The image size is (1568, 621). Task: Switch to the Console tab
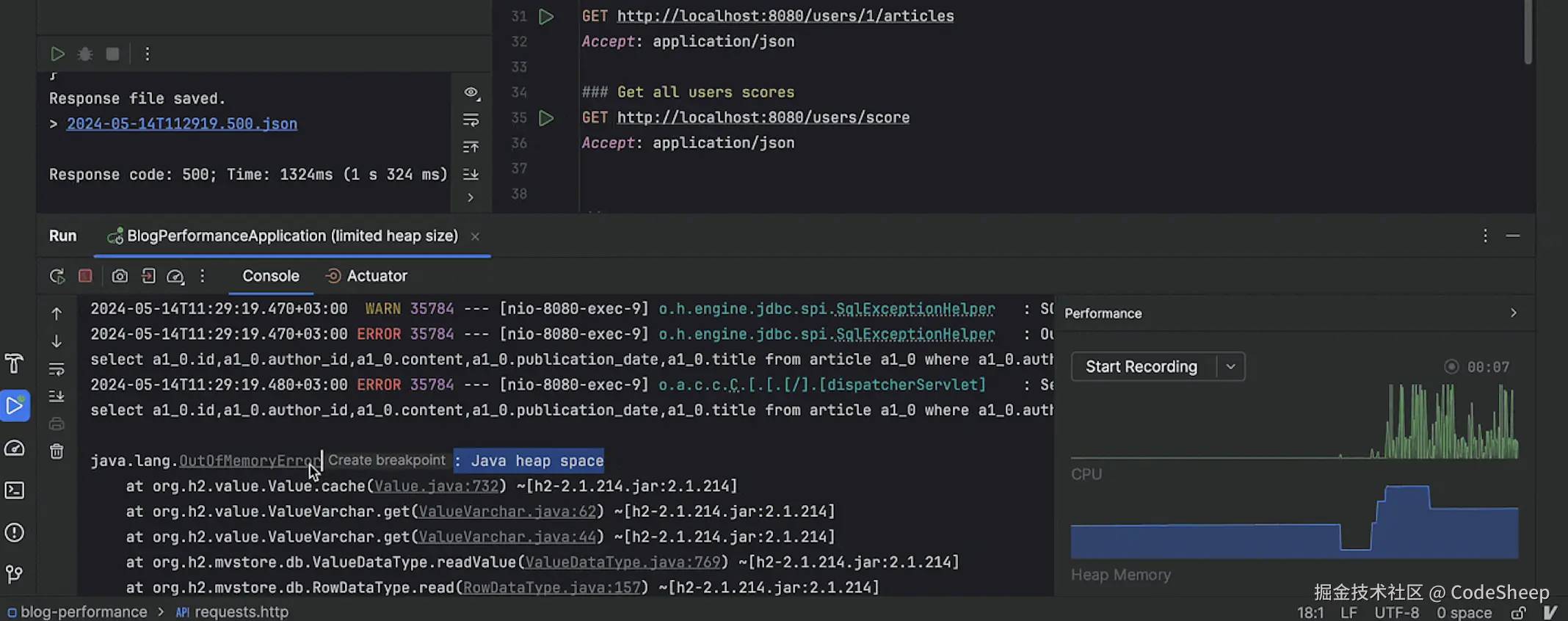pyautogui.click(x=271, y=276)
